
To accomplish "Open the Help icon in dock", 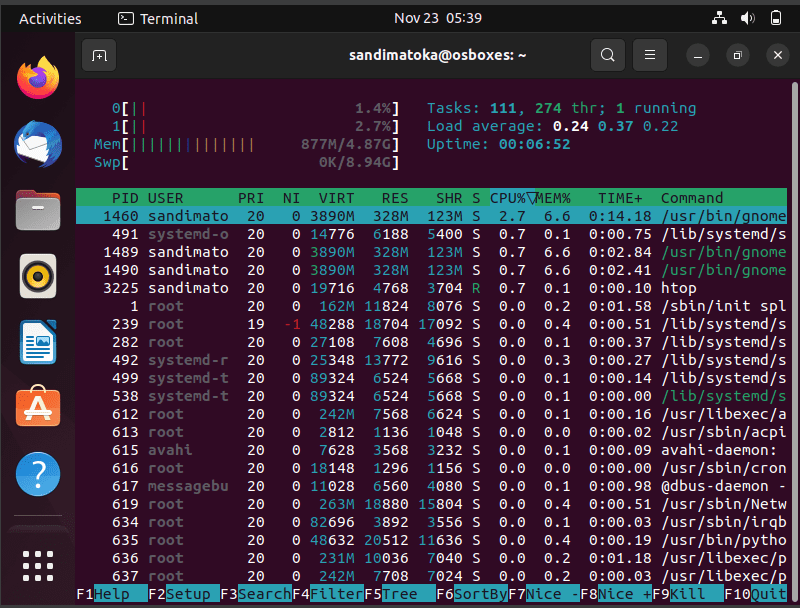I will (38, 474).
